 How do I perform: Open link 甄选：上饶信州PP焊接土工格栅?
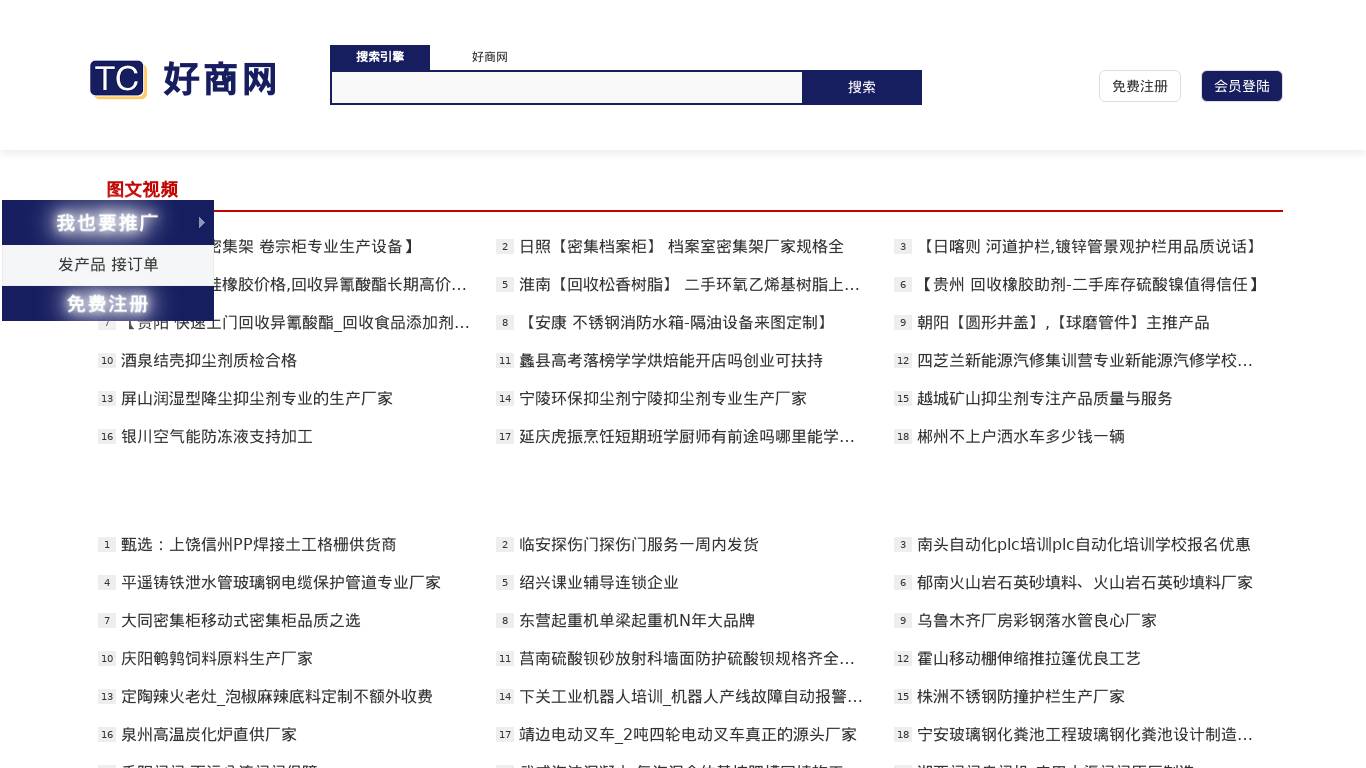point(259,545)
